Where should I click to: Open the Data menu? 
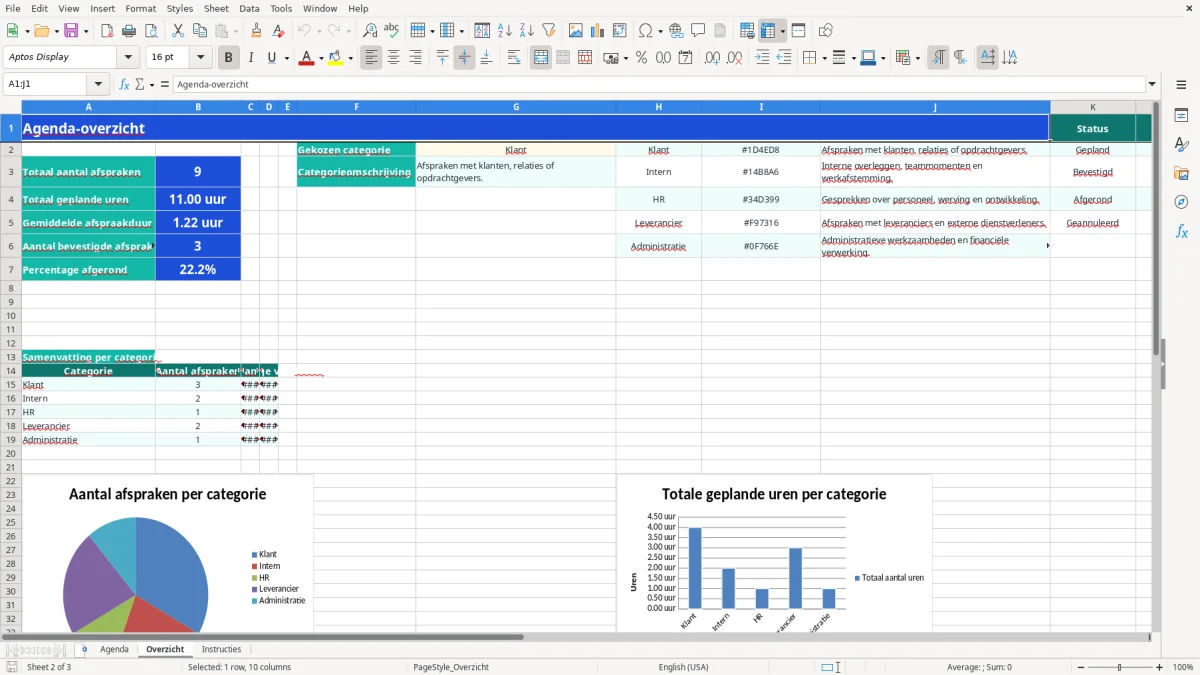(x=249, y=8)
